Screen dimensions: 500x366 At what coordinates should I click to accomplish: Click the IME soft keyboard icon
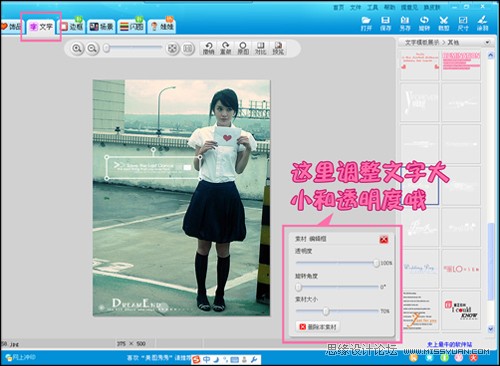tap(234, 359)
